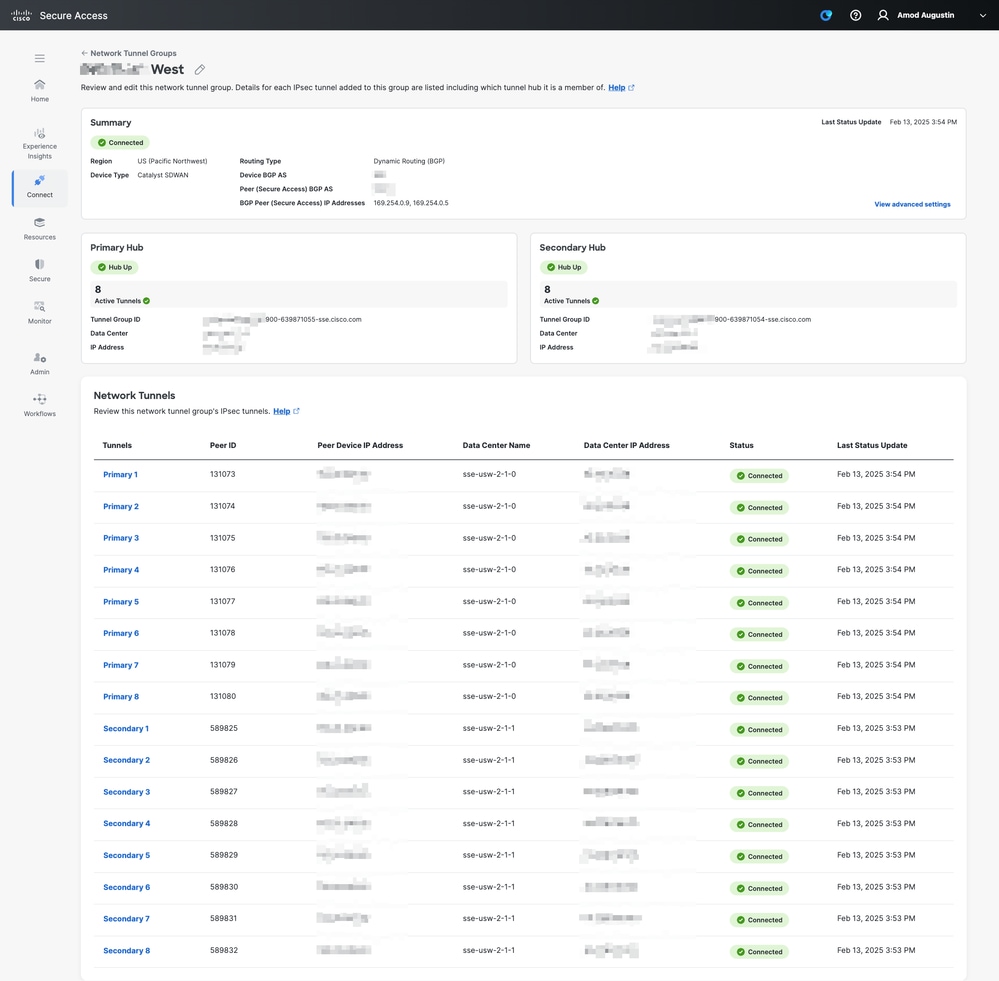This screenshot has height=981, width=999.
Task: Open the help question mark icon
Action: coord(856,15)
